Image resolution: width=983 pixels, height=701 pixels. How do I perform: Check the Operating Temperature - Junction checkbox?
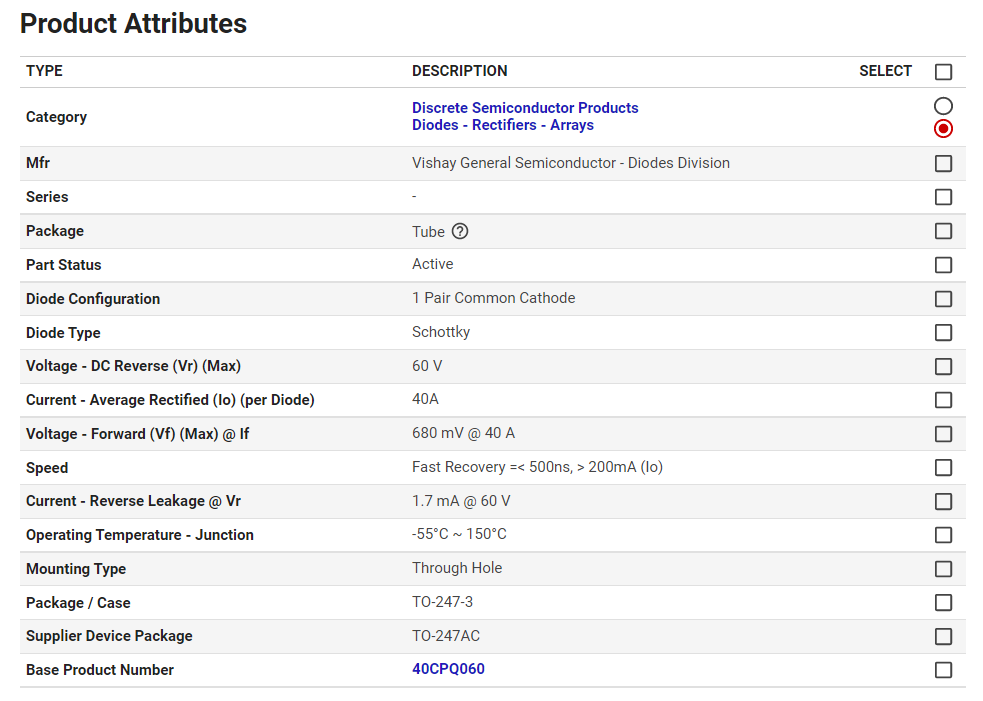pyautogui.click(x=943, y=535)
